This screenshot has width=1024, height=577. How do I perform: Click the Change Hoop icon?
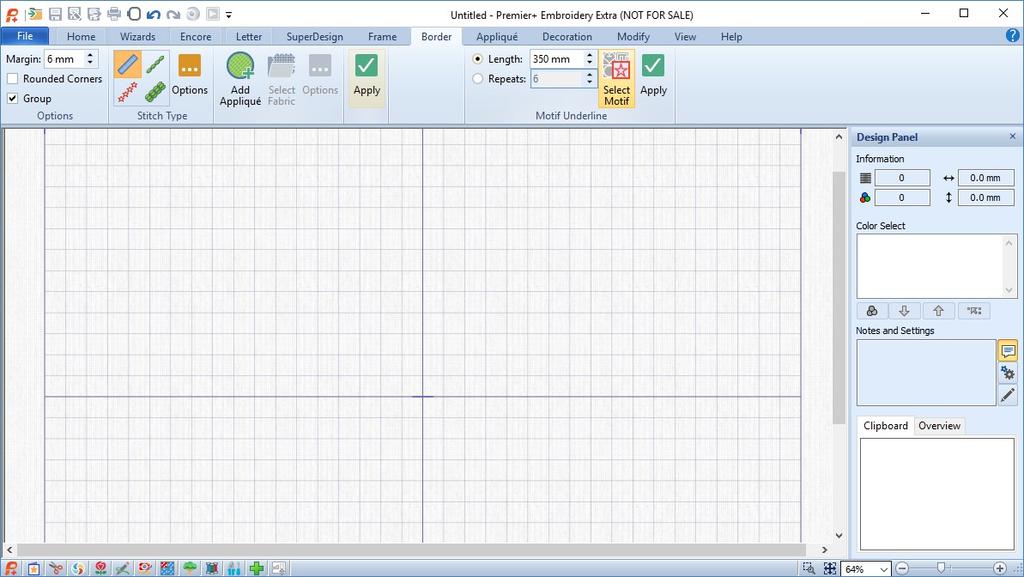coord(134,14)
